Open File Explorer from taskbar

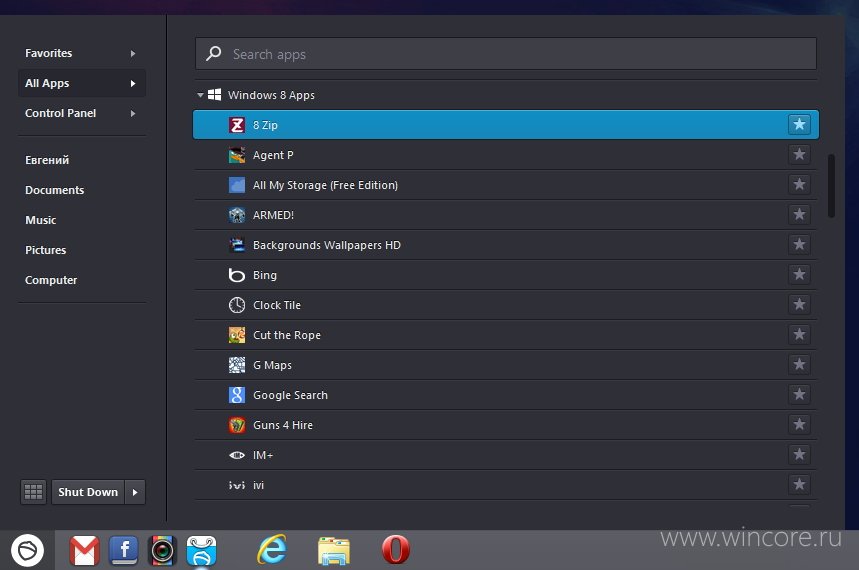(x=334, y=550)
